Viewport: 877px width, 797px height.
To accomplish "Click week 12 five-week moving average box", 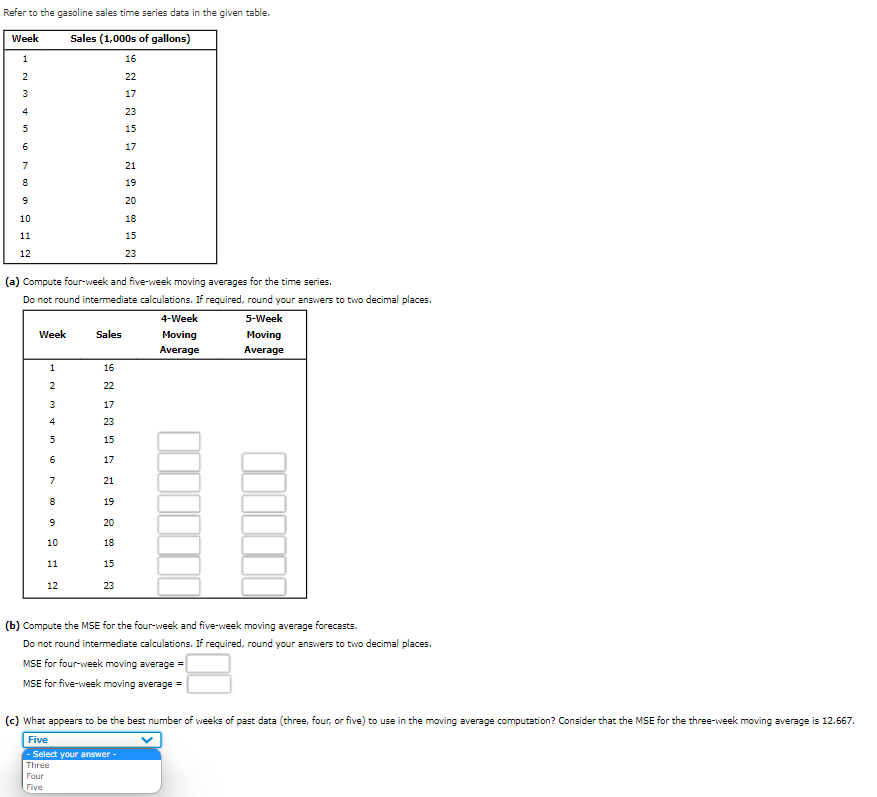I will (263, 587).
